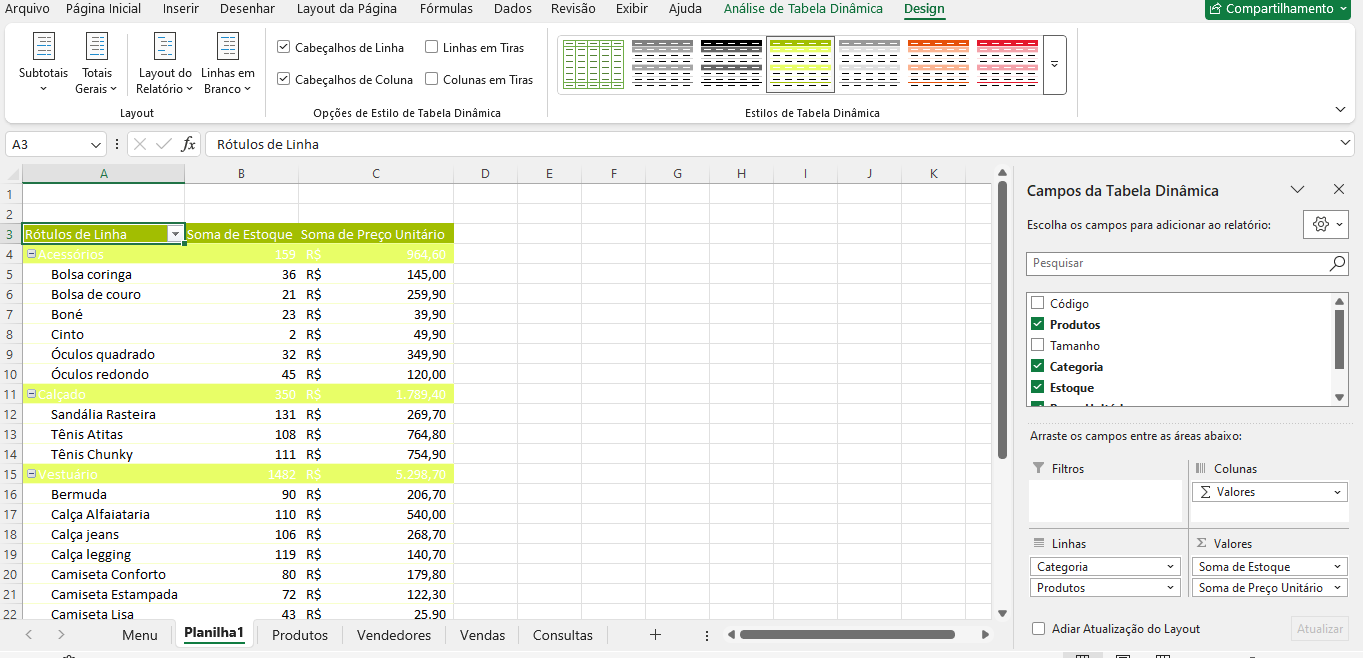Click the search magnifier in field list

tap(1337, 263)
